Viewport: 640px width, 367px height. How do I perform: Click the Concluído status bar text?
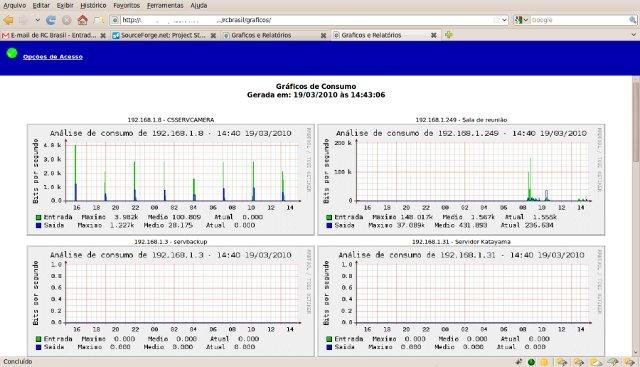[x=18, y=362]
